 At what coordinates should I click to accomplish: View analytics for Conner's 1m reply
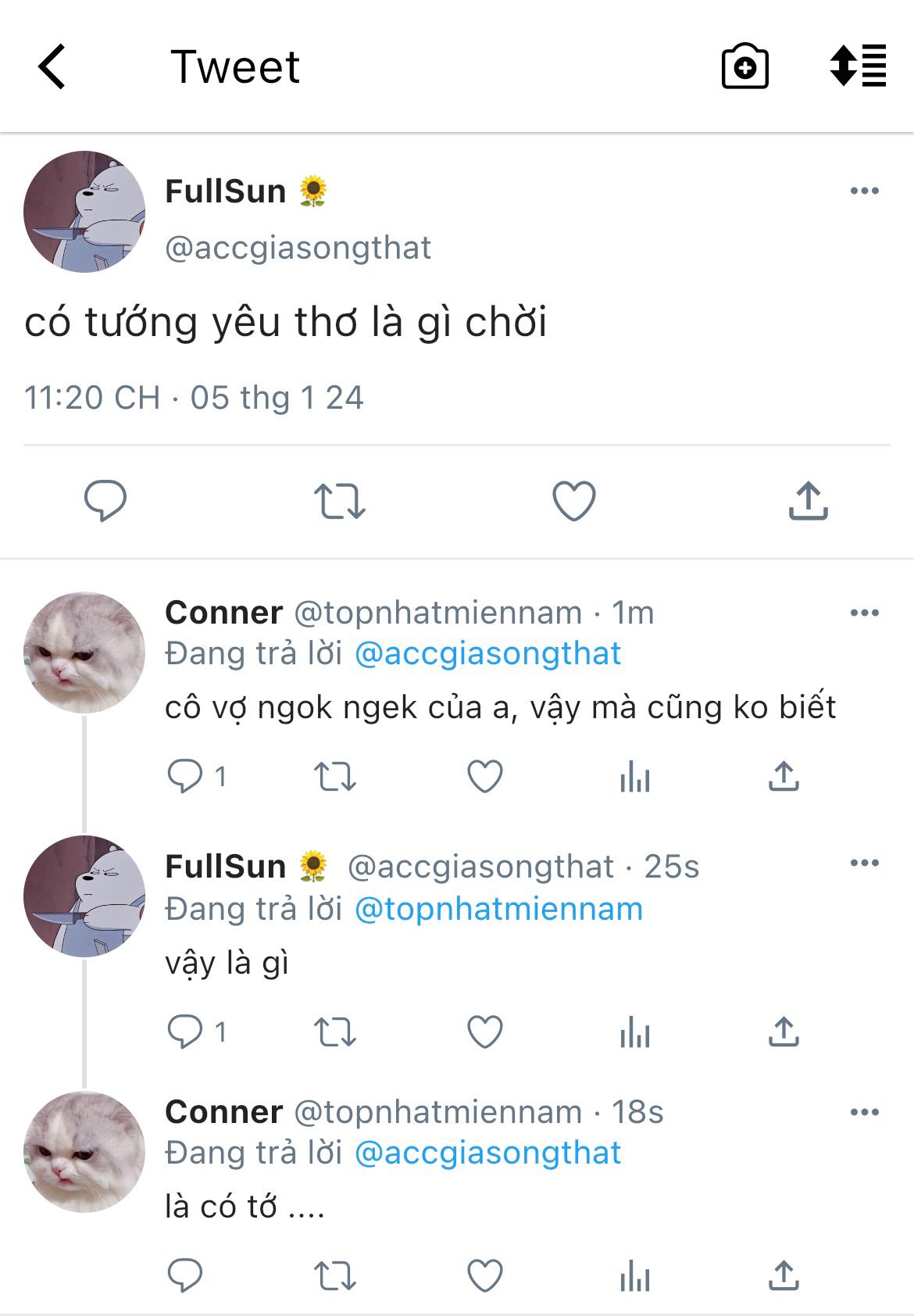tap(634, 777)
